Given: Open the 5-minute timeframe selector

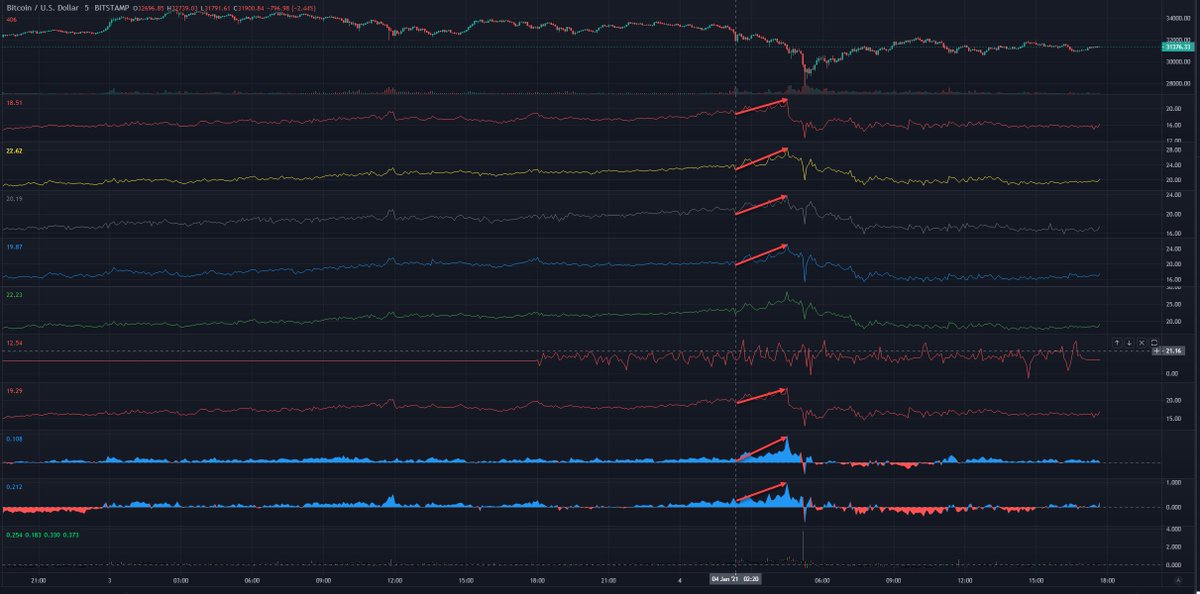Looking at the screenshot, I should [x=87, y=8].
